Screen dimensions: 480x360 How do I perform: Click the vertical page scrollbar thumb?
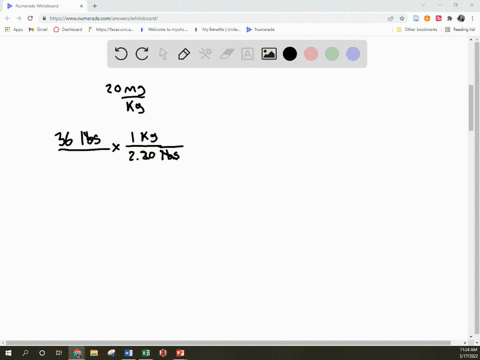(x=471, y=108)
